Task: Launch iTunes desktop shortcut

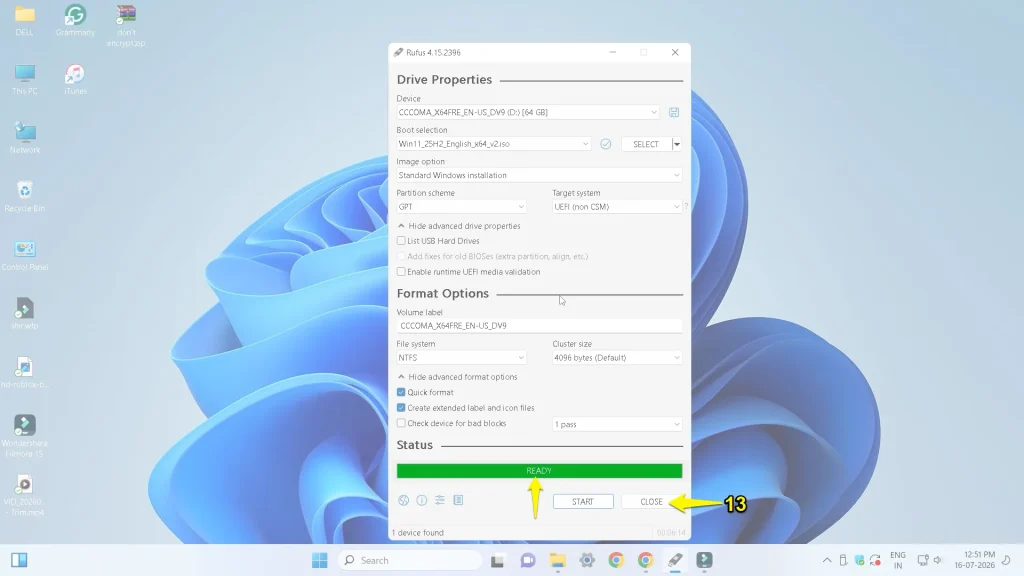Action: click(x=75, y=80)
